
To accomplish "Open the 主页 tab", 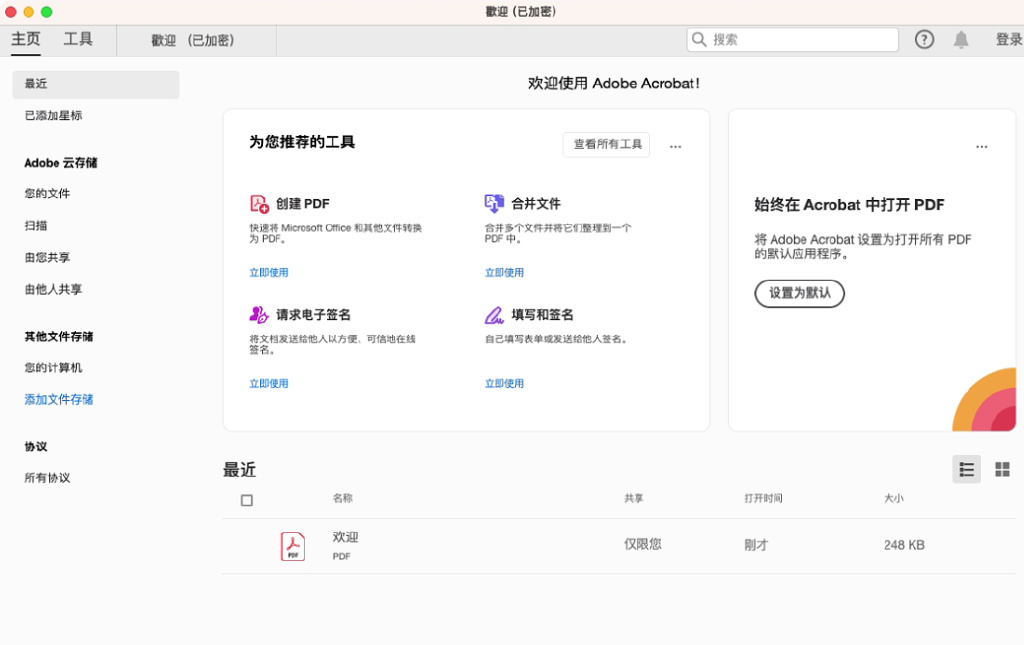I will point(25,39).
